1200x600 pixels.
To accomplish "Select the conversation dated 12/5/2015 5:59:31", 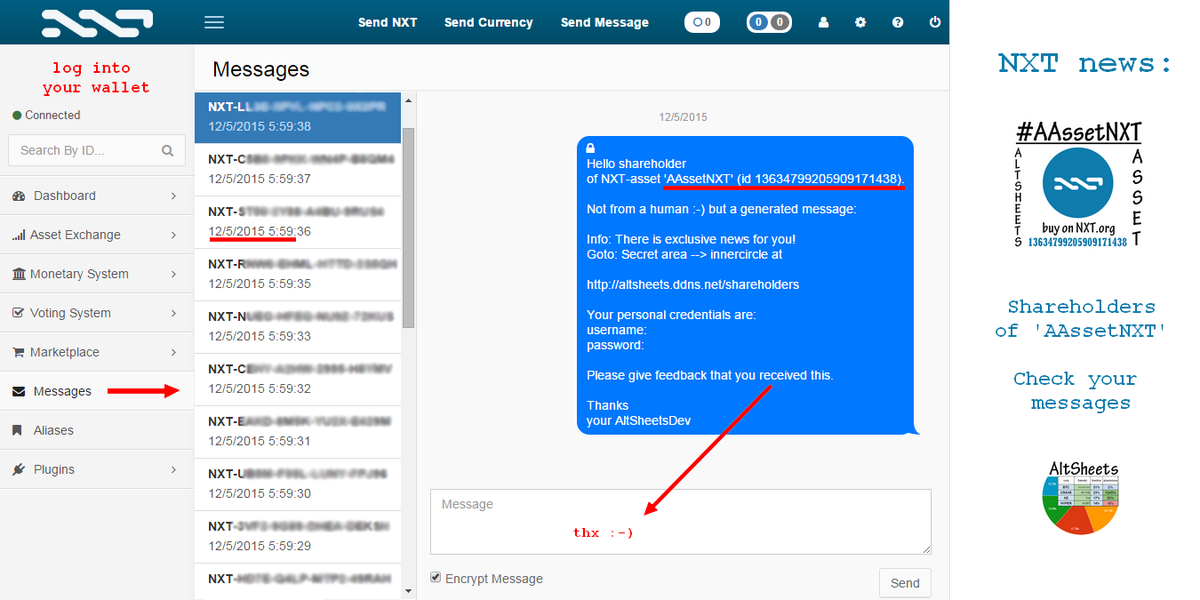I will coord(298,431).
